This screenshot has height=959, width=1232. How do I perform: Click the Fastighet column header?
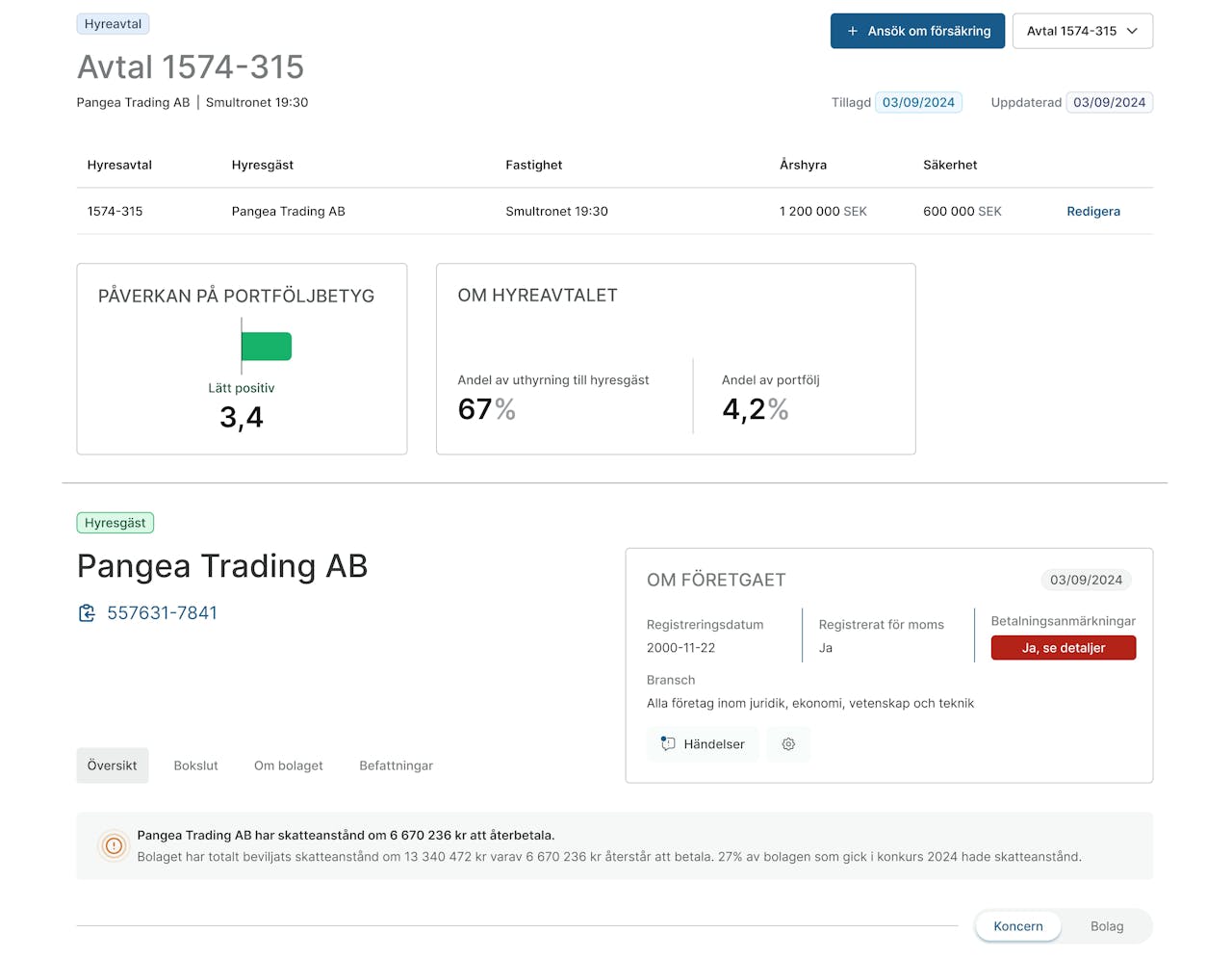click(x=534, y=165)
